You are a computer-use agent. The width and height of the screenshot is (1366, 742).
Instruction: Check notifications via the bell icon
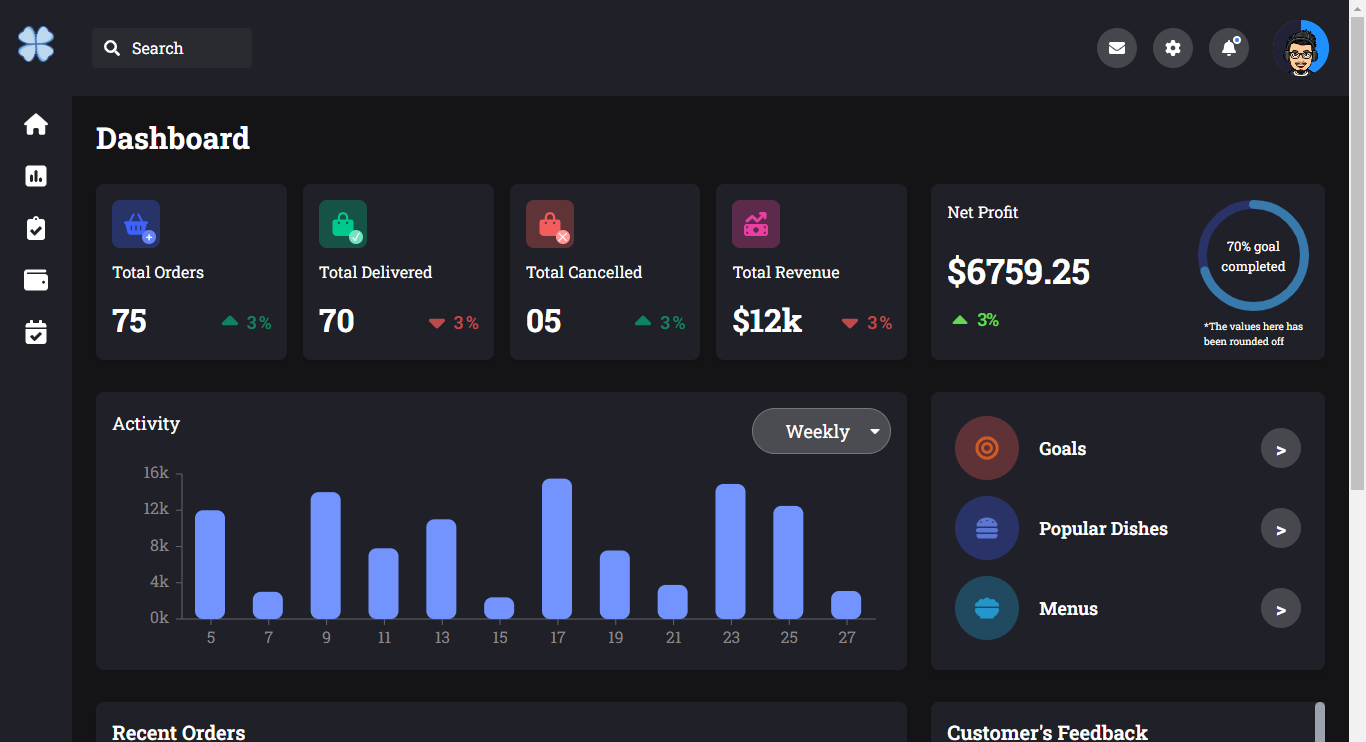click(1229, 48)
